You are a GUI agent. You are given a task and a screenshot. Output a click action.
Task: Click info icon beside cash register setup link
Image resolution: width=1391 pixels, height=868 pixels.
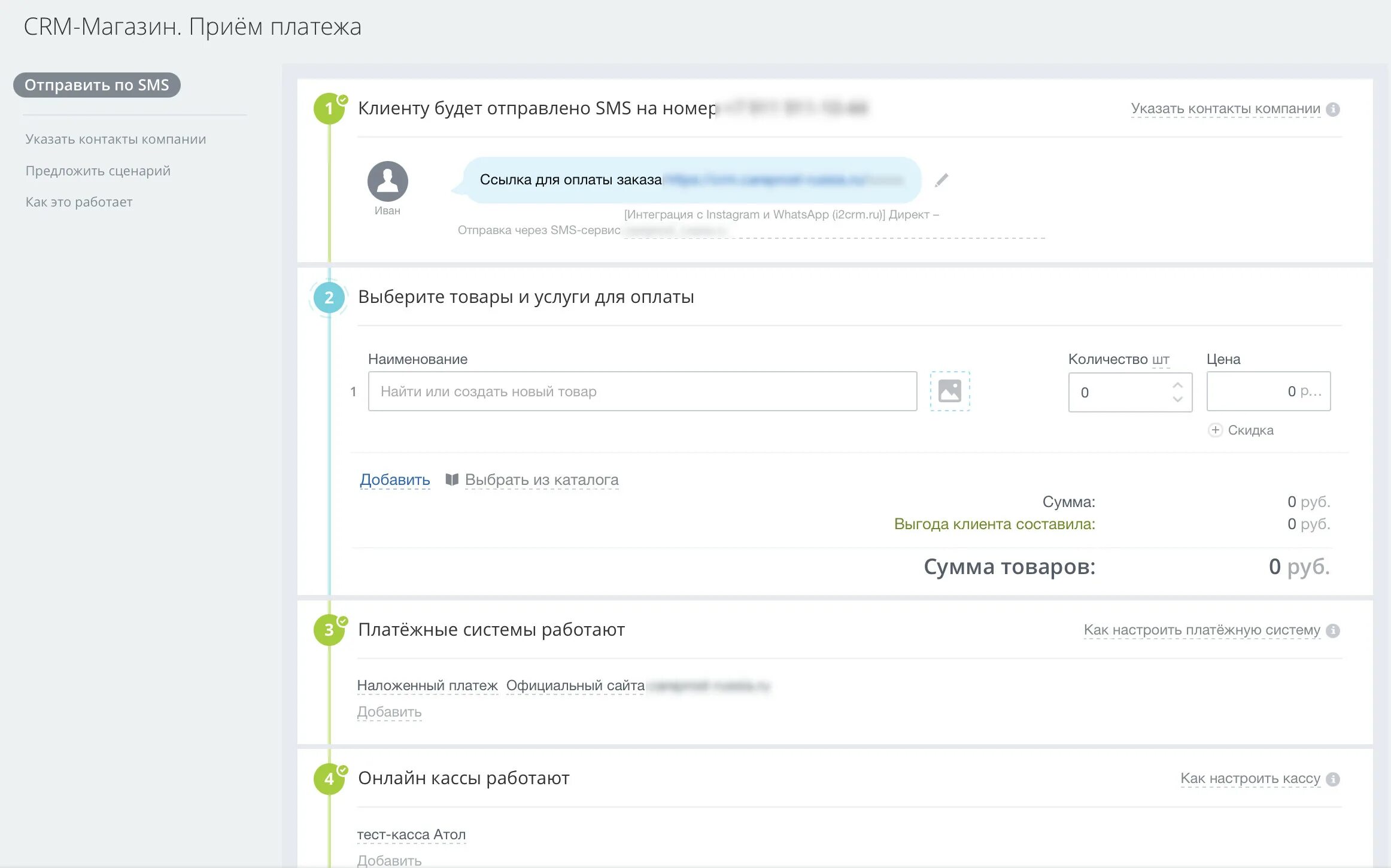[x=1333, y=779]
